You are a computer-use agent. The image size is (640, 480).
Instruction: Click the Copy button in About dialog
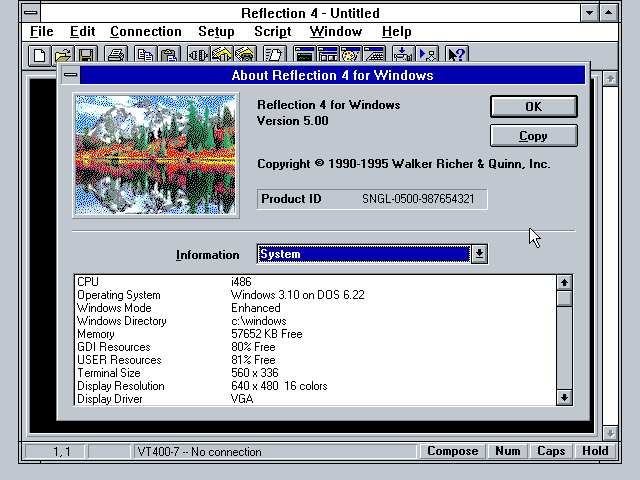[533, 136]
